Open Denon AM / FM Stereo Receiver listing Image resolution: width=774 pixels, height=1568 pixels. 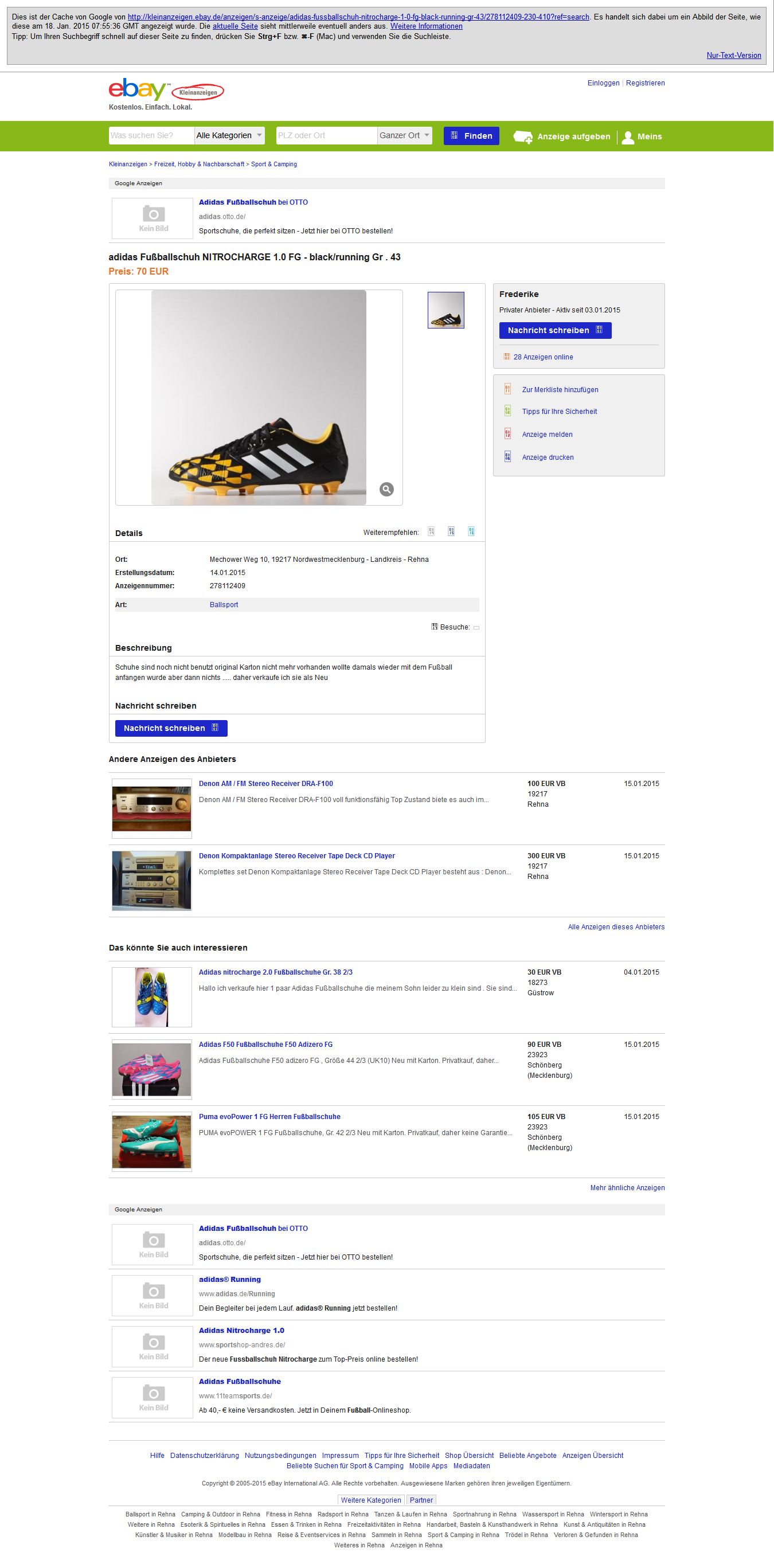point(266,783)
